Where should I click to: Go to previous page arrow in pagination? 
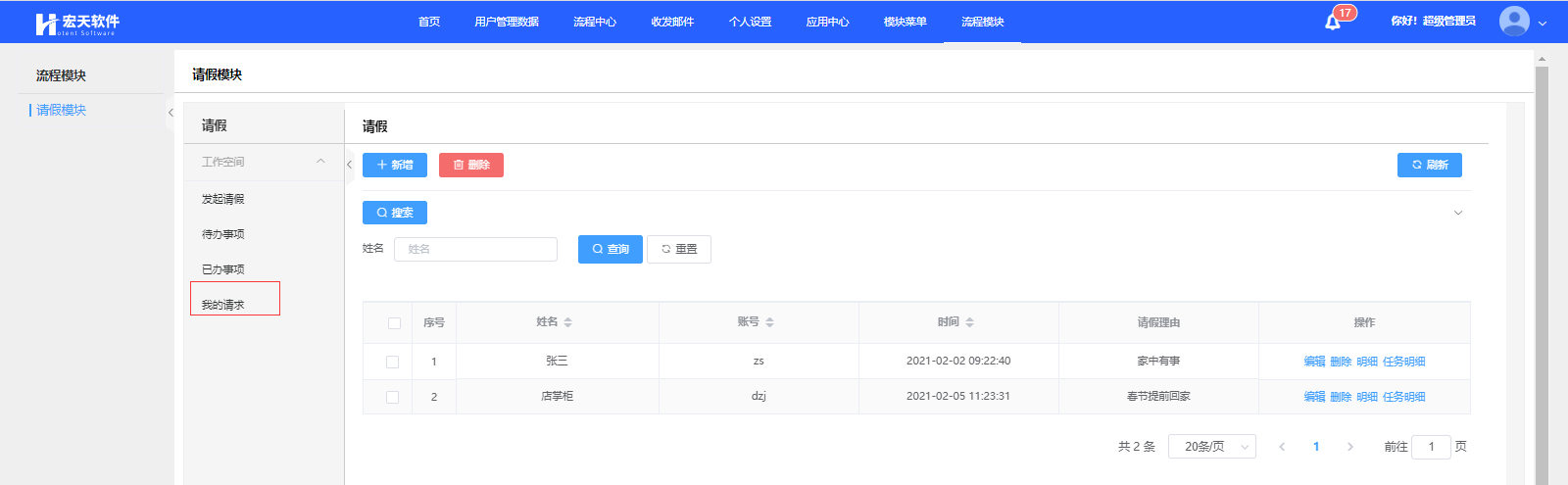coord(1282,447)
